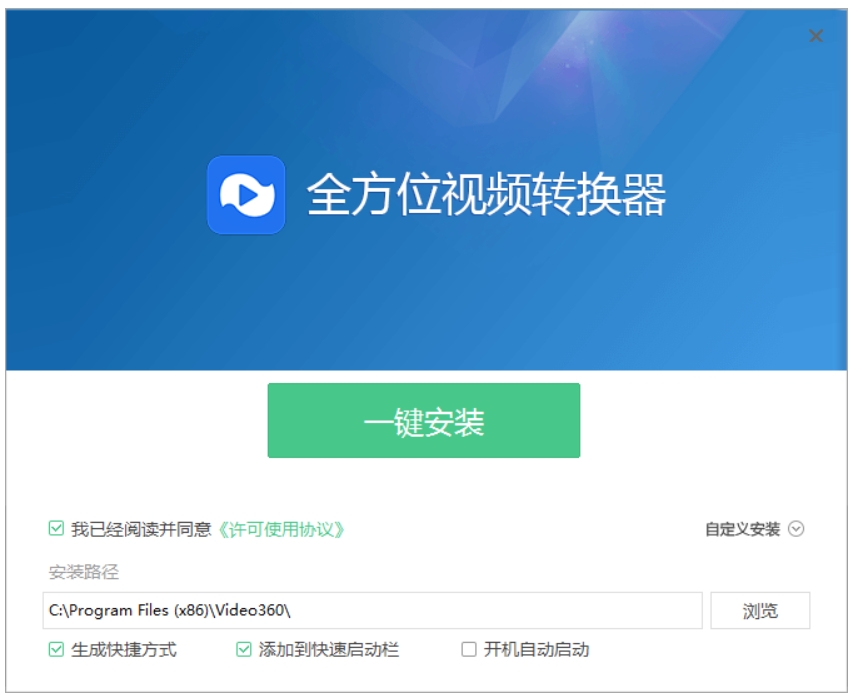Image resolution: width=853 pixels, height=697 pixels.
Task: Click the 添加到快速启动栏 label text
Action: pos(329,650)
